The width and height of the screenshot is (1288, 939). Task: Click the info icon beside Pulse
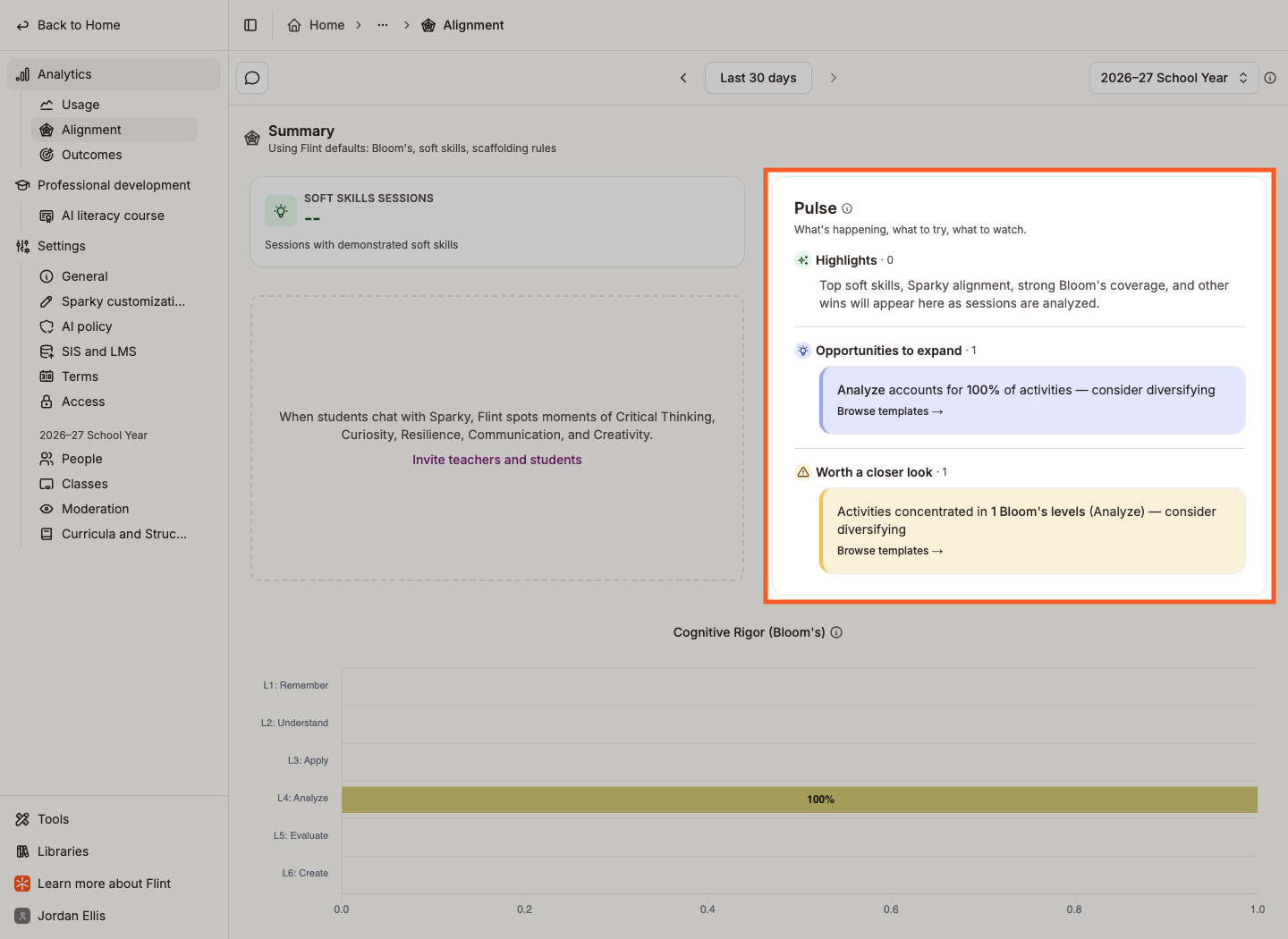pos(847,208)
